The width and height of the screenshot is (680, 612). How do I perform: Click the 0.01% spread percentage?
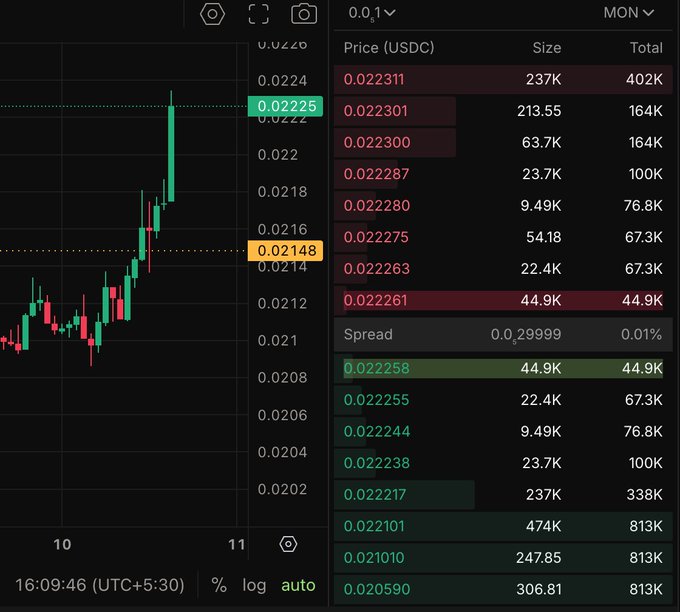(x=641, y=334)
